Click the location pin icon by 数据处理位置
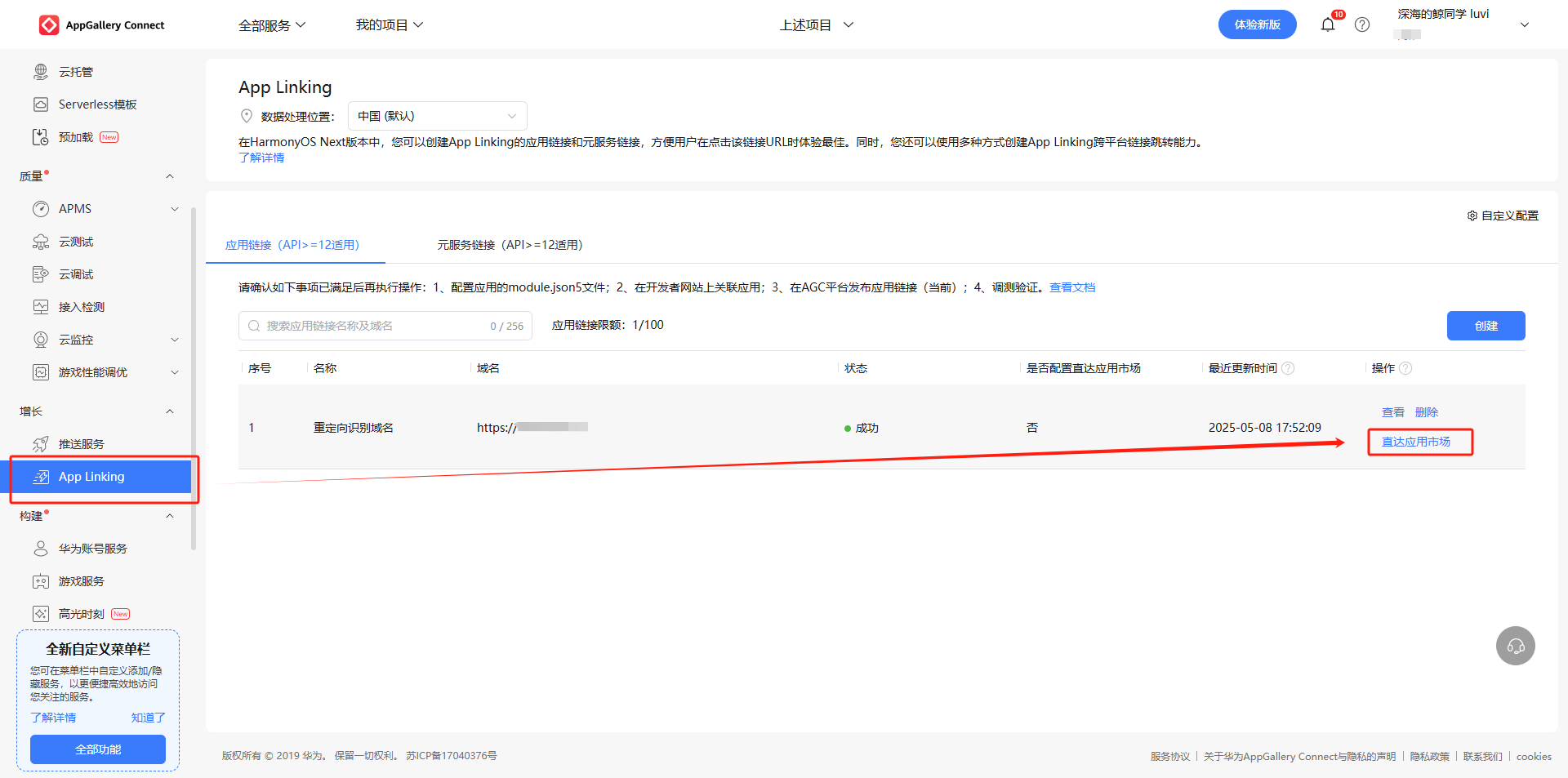The image size is (1568, 778). 247,116
